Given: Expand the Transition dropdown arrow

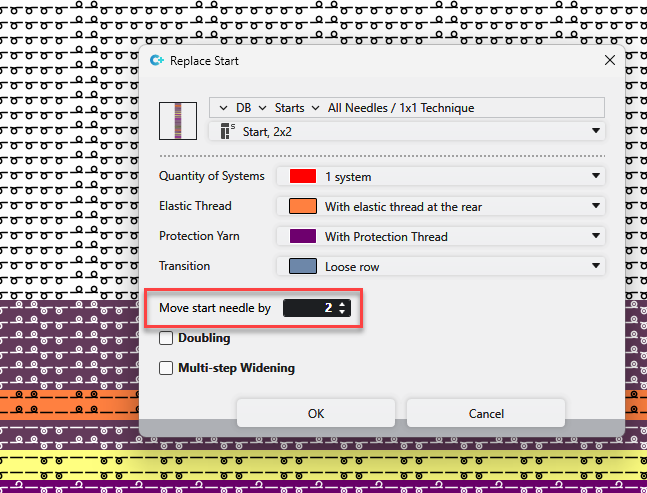Looking at the screenshot, I should (597, 267).
